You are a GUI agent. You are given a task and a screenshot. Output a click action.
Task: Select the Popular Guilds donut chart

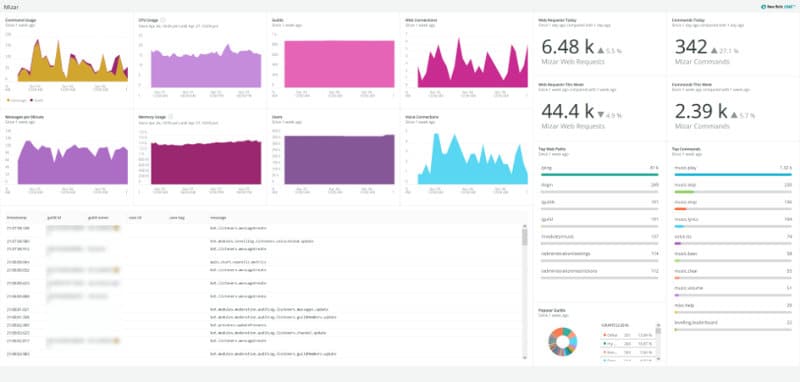point(562,341)
